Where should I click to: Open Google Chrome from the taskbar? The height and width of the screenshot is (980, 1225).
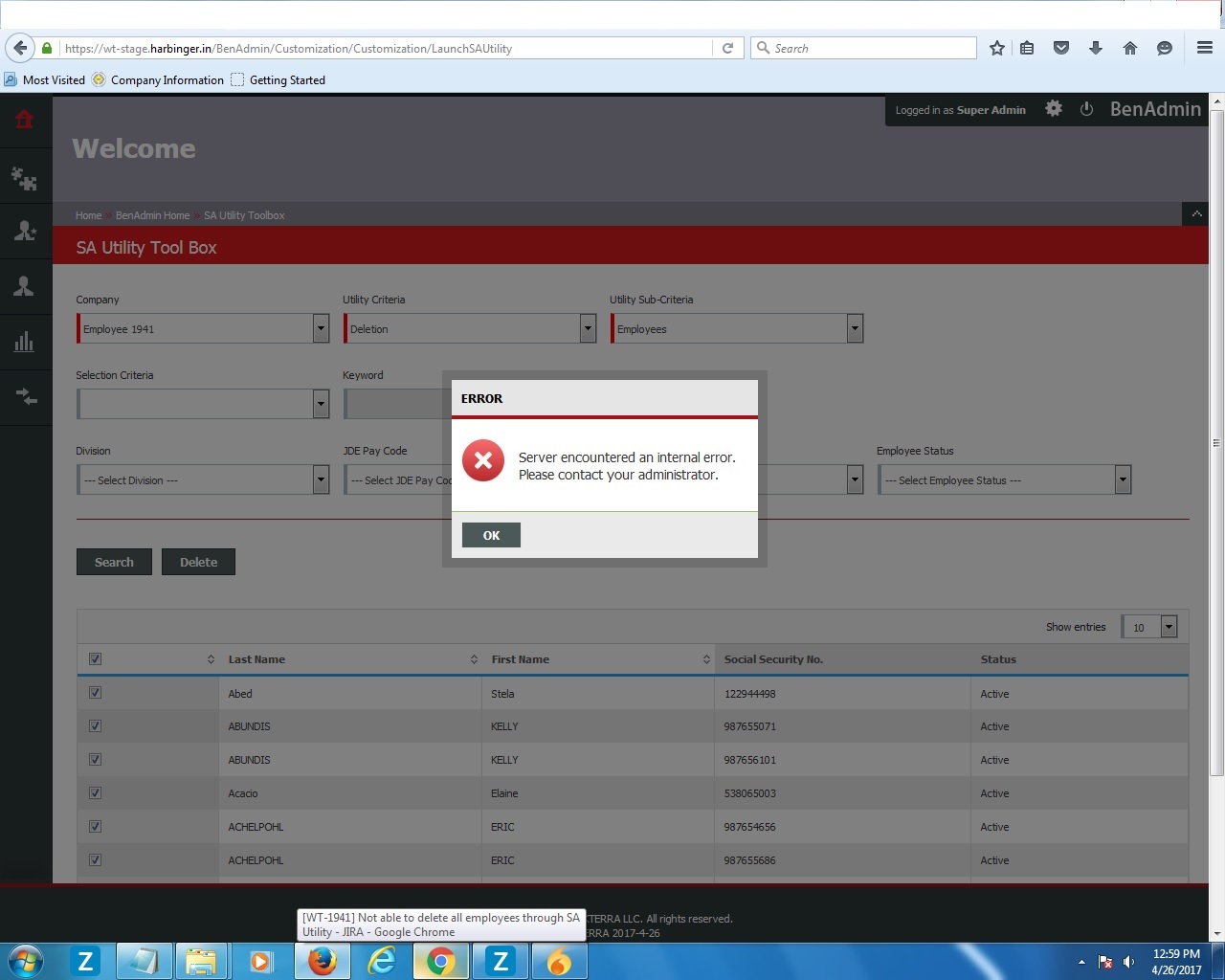coord(441,961)
